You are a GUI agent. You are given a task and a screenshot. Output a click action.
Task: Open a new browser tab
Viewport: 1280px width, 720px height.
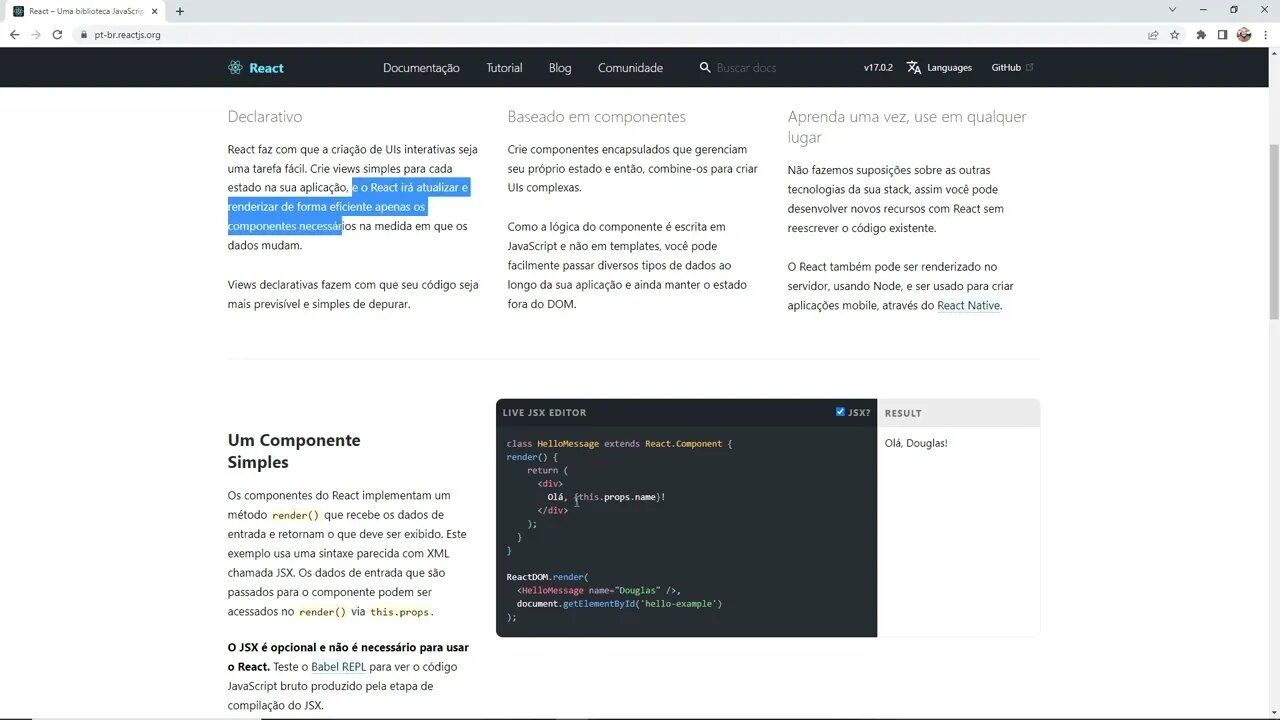coord(180,11)
